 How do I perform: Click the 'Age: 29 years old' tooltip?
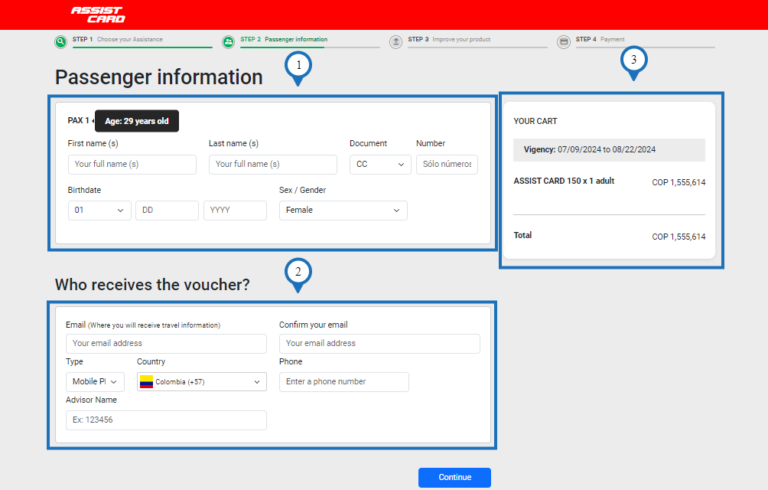tap(137, 121)
